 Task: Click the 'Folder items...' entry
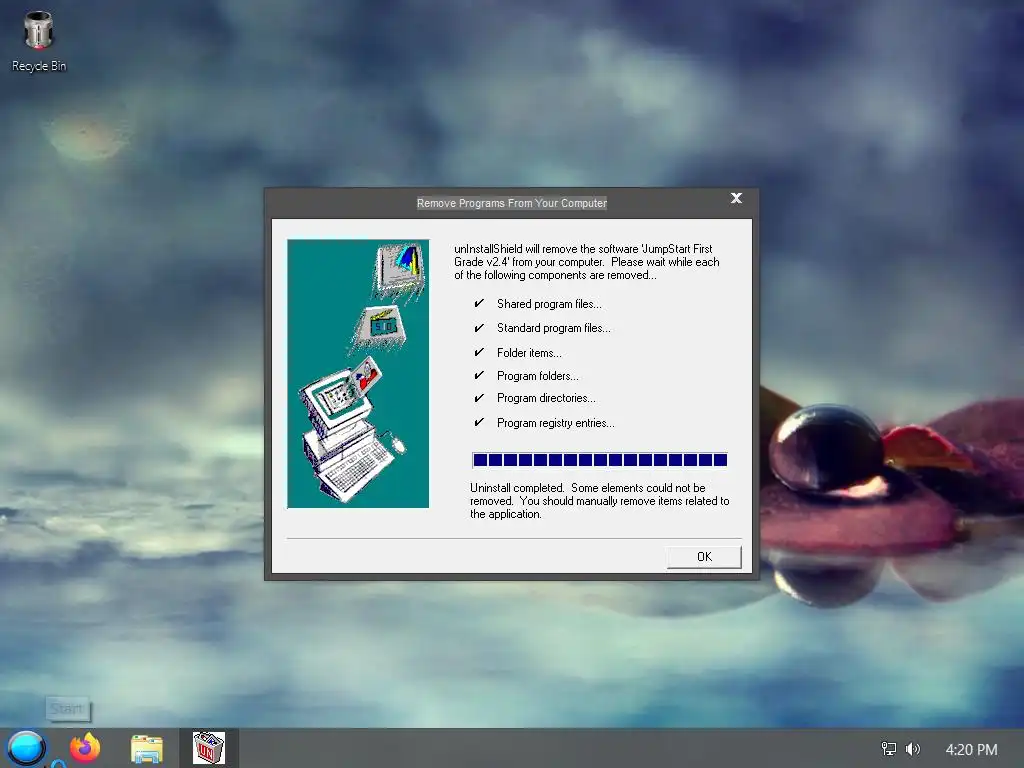(529, 353)
